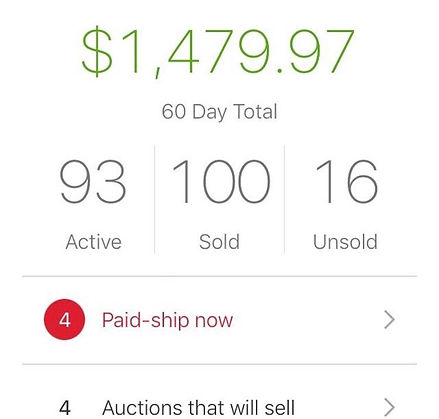Tap the number 4 beside Auctions row
439x419 pixels.
click(65, 408)
